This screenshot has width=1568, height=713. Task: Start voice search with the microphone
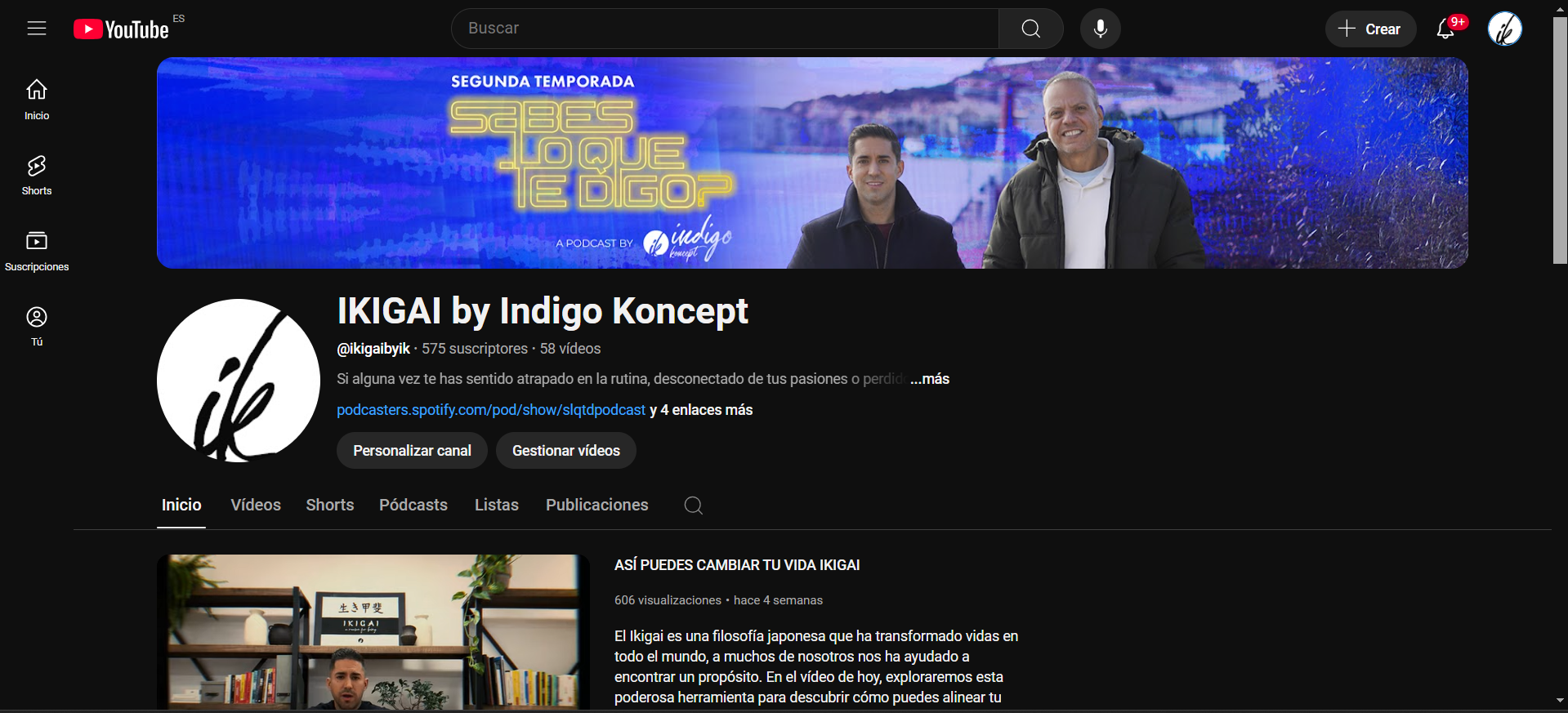[1101, 29]
